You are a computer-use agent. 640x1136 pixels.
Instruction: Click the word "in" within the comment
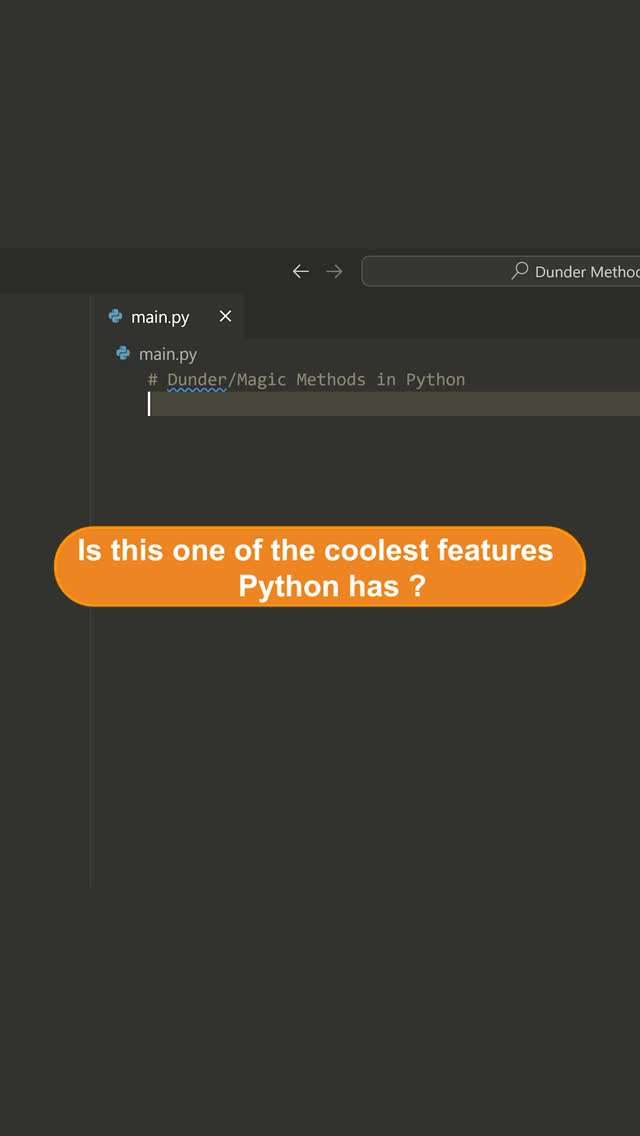(x=386, y=380)
